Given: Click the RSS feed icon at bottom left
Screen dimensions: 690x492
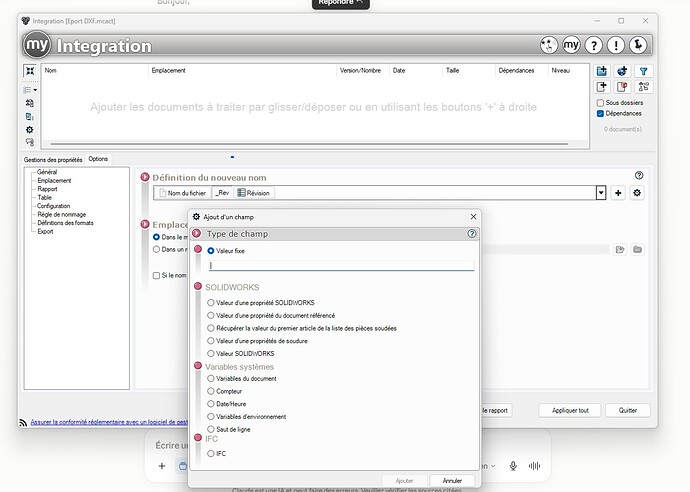Looking at the screenshot, I should 23,422.
